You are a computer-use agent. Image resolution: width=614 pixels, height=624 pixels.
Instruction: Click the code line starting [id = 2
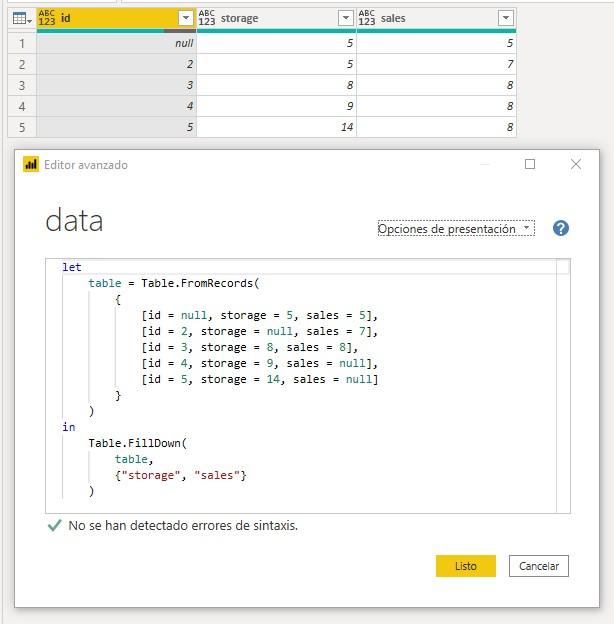tap(259, 332)
